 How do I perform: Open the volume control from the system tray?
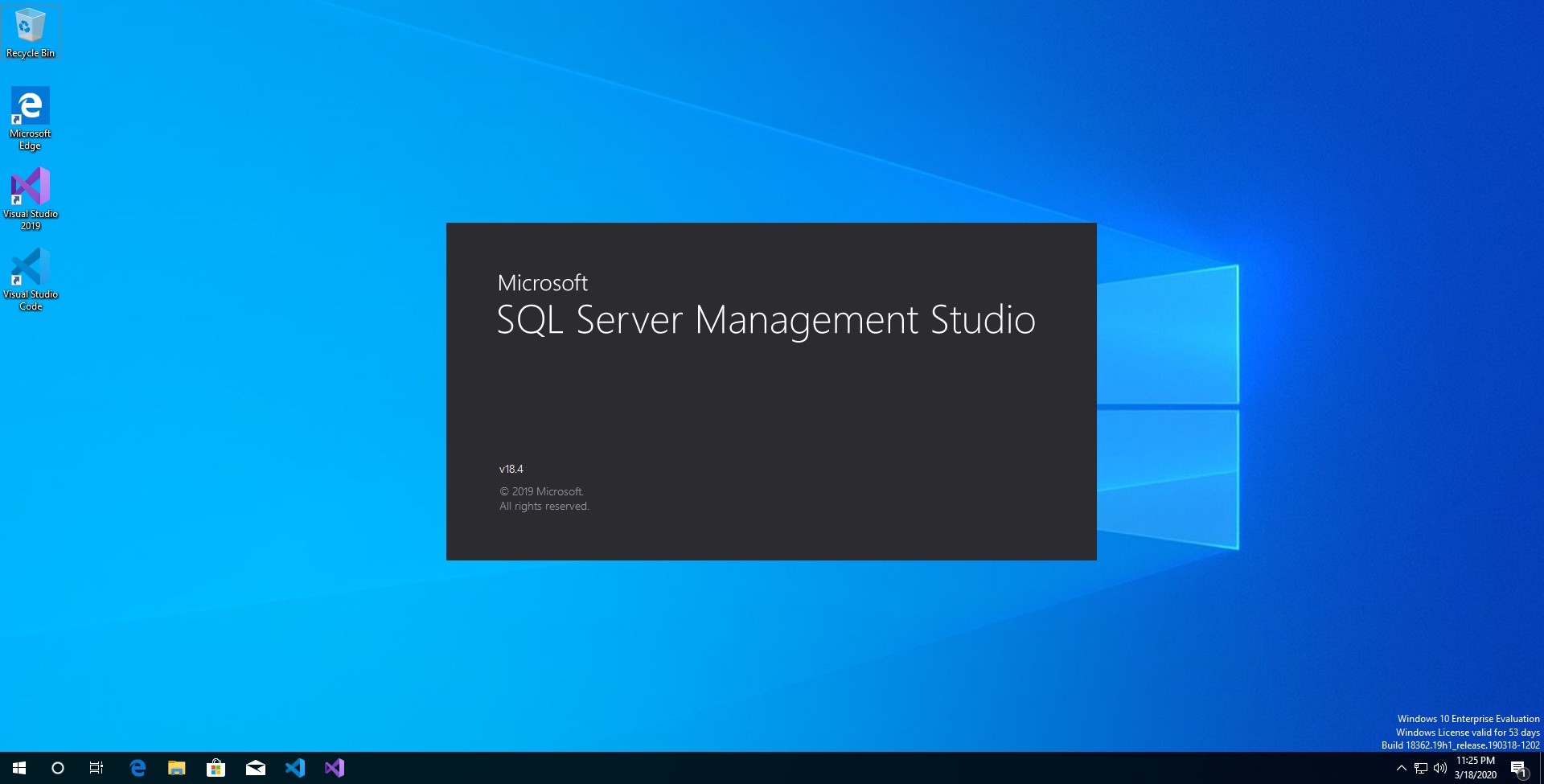click(1439, 768)
